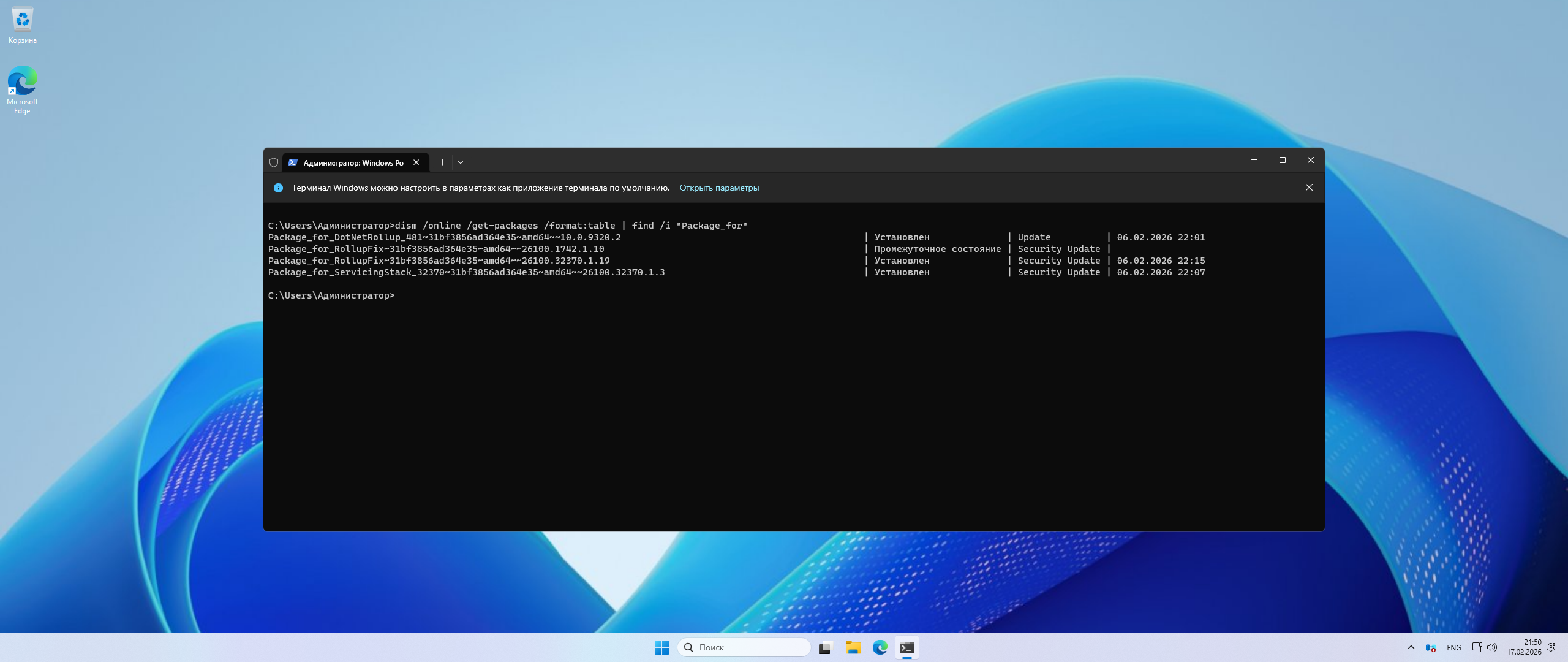Click the Поиск taskbar search field
Screen dimensions: 1568x662
744,647
